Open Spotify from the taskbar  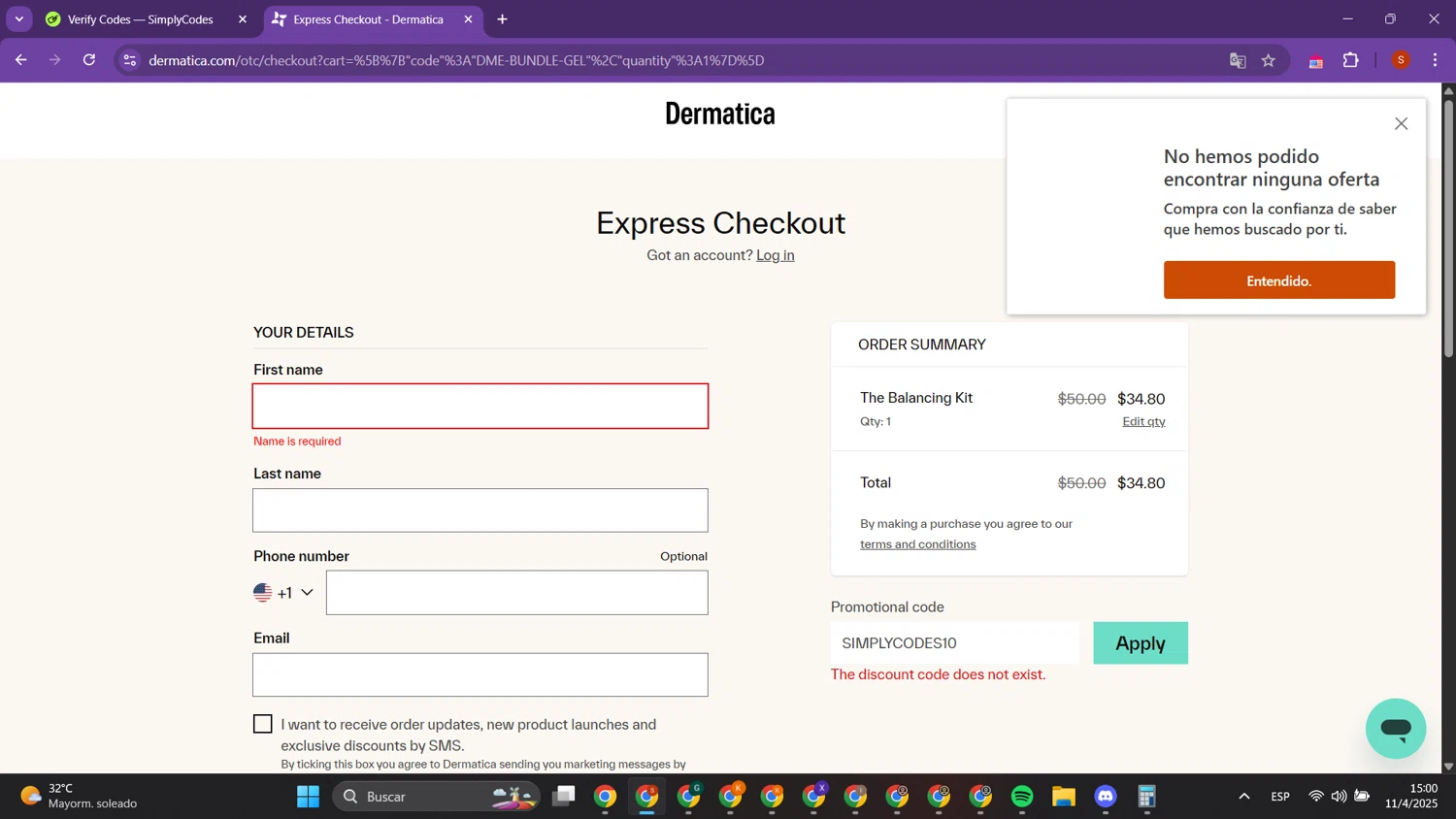tap(1022, 797)
